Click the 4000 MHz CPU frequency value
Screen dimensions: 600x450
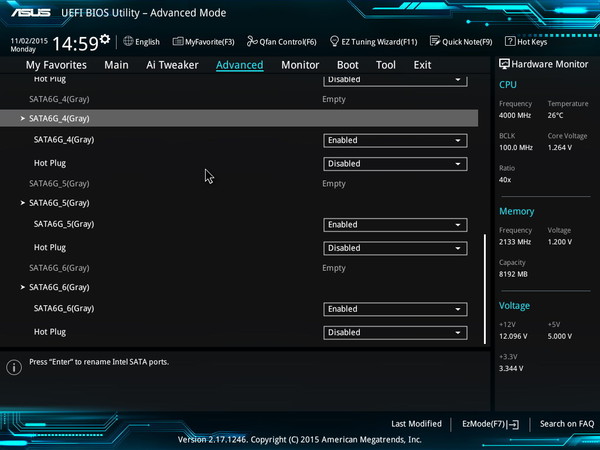[x=515, y=115]
